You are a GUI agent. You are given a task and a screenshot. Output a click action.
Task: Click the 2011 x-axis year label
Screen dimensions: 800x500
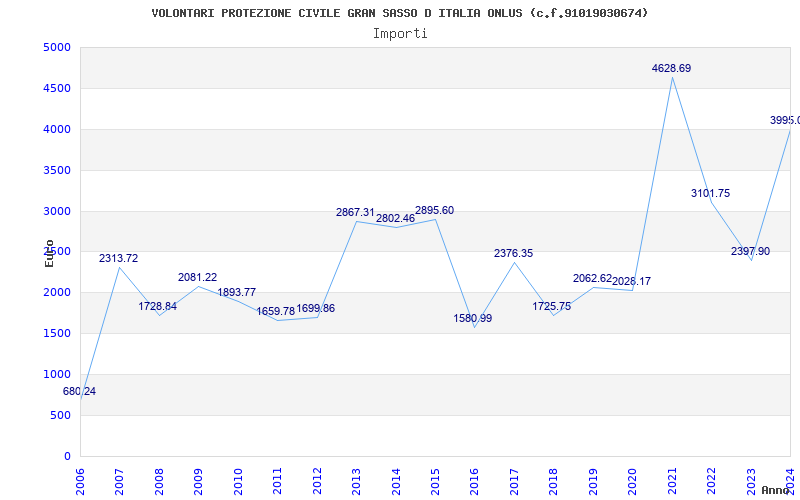(x=278, y=482)
